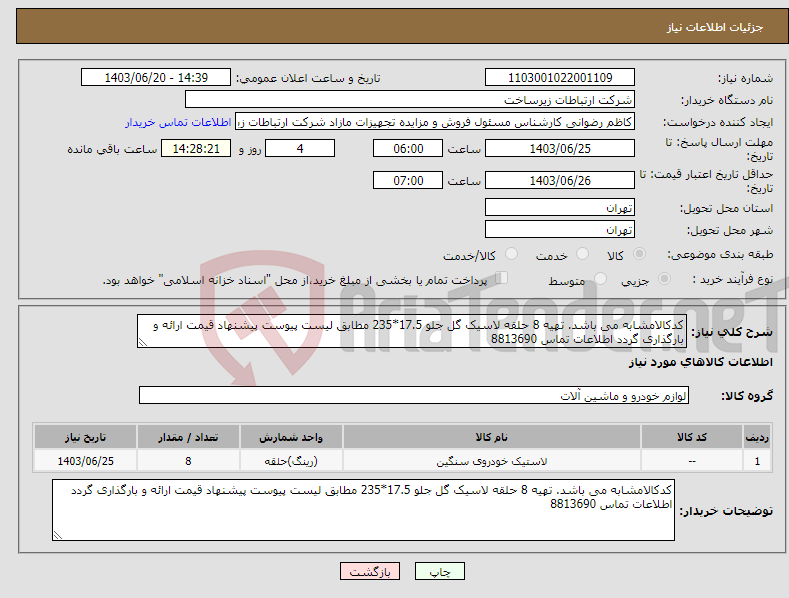This screenshot has height=598, width=789.
Task: Click the price validity hour field 07:00
Action: point(408,180)
